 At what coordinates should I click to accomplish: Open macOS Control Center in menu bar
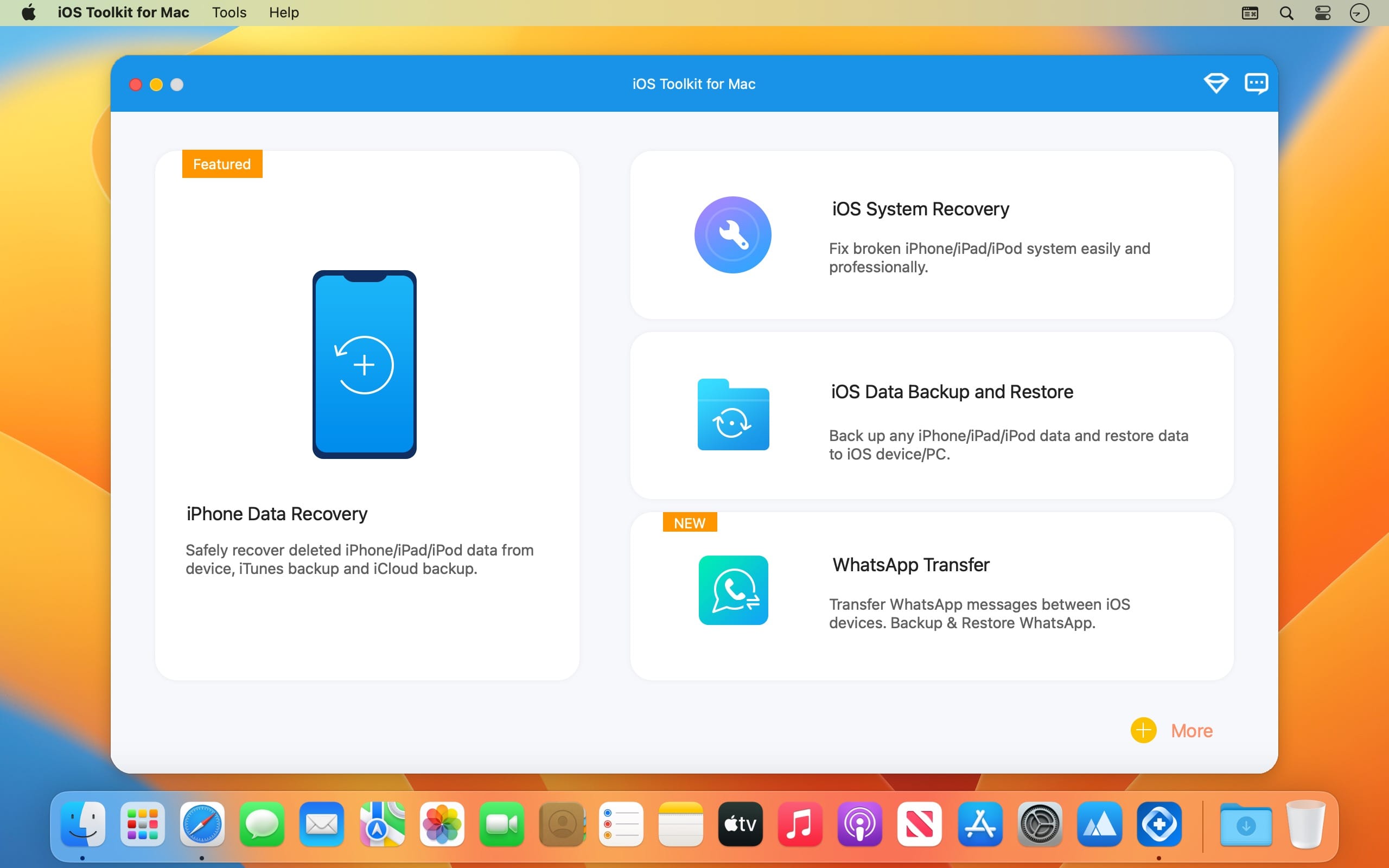[x=1322, y=12]
